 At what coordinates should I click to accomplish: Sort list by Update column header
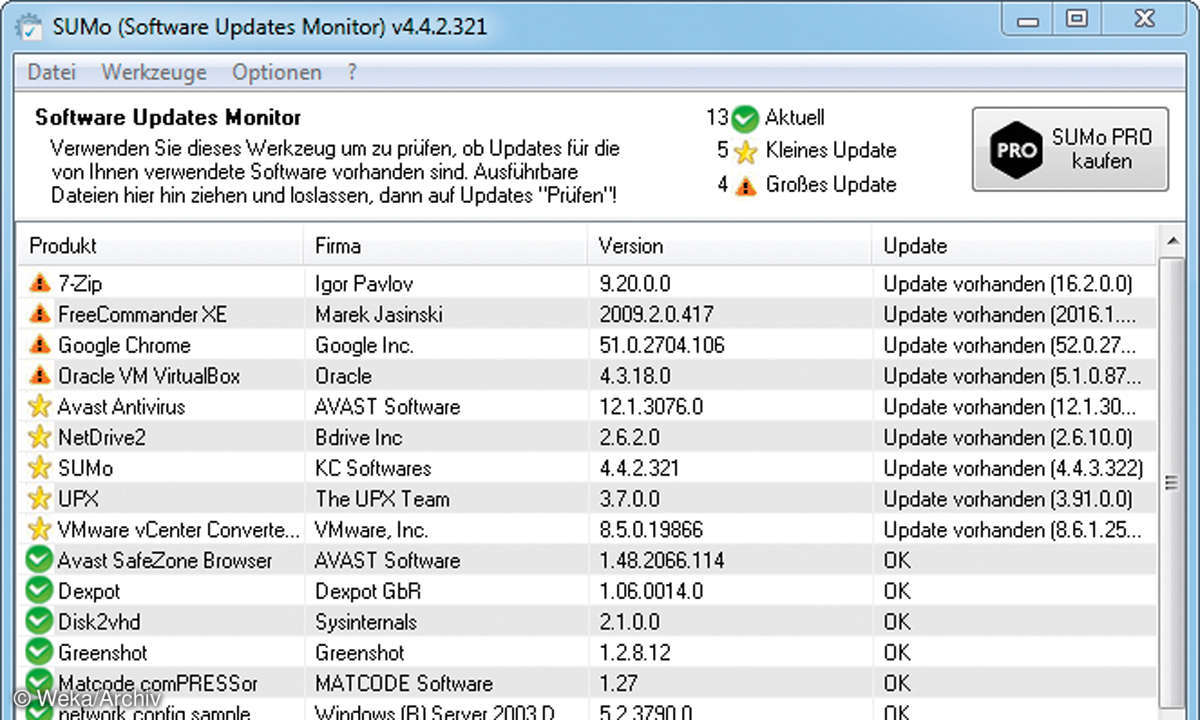point(1014,245)
